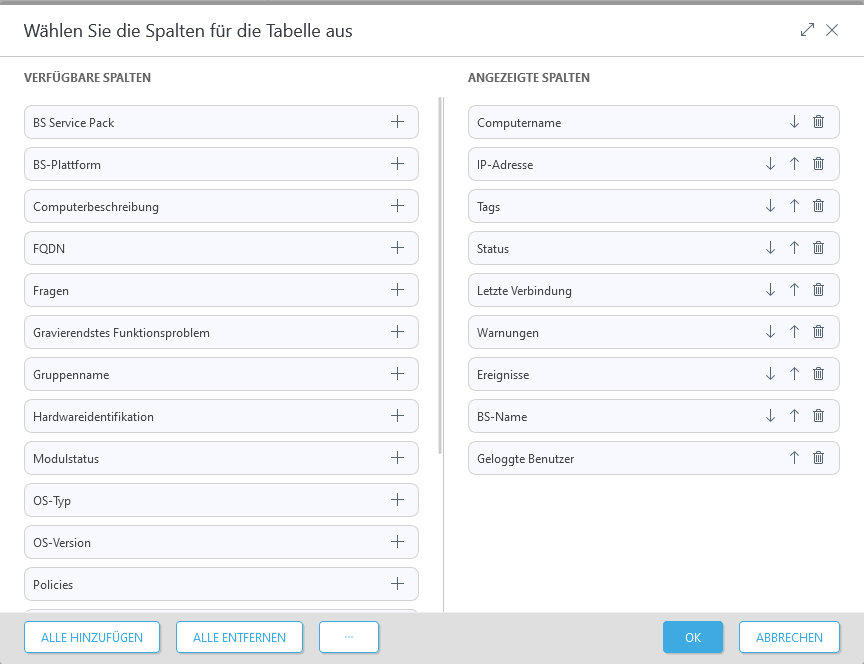Delete the BS-Name column
Image resolution: width=864 pixels, height=664 pixels.
click(x=818, y=416)
